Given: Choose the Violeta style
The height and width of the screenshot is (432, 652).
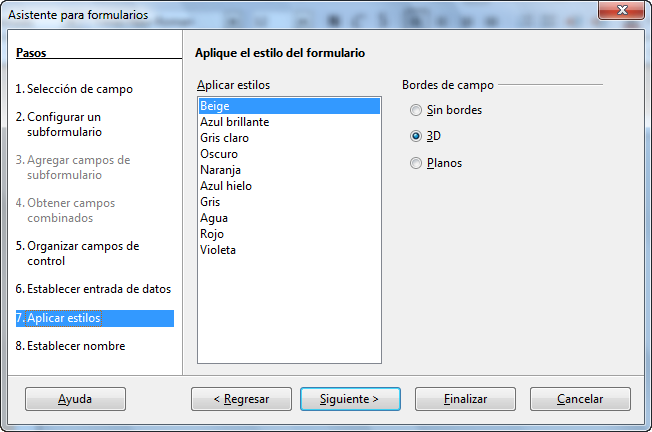Looking at the screenshot, I should (289, 250).
